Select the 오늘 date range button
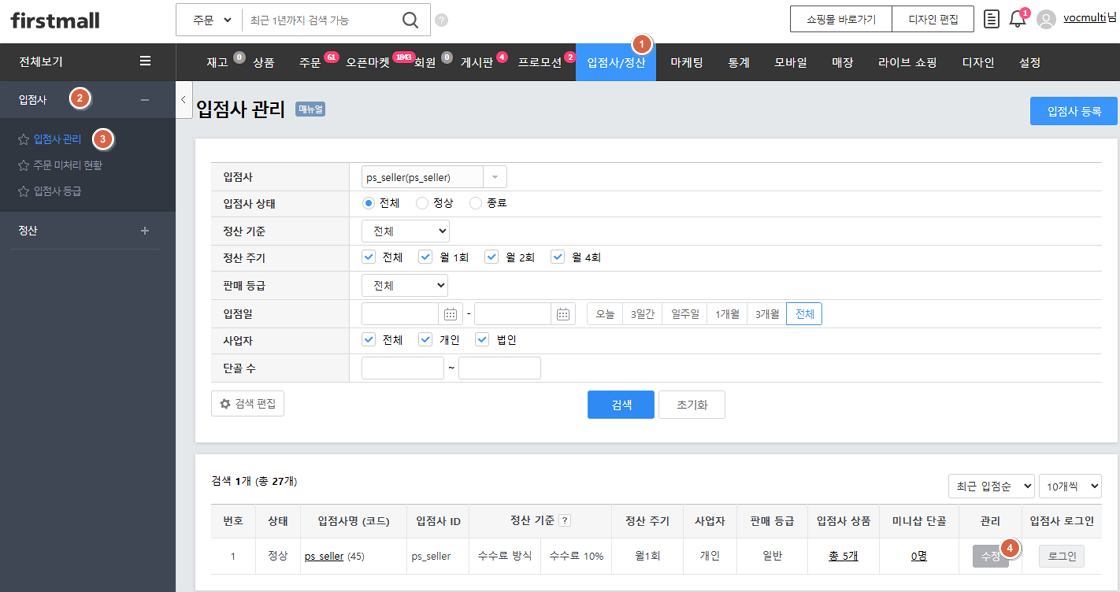Screen dimensions: 1120x592 (x=605, y=313)
